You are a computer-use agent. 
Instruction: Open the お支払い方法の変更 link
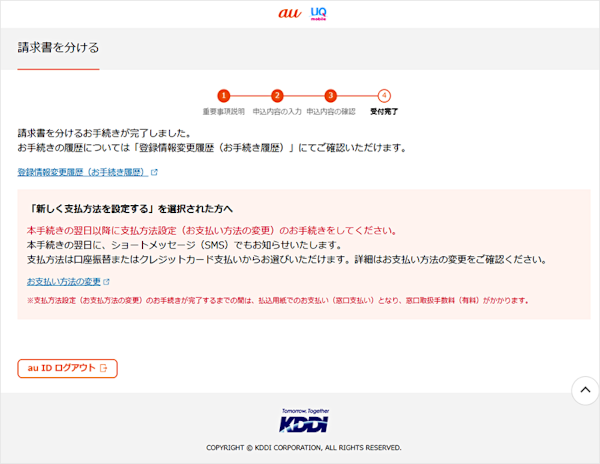(x=63, y=282)
